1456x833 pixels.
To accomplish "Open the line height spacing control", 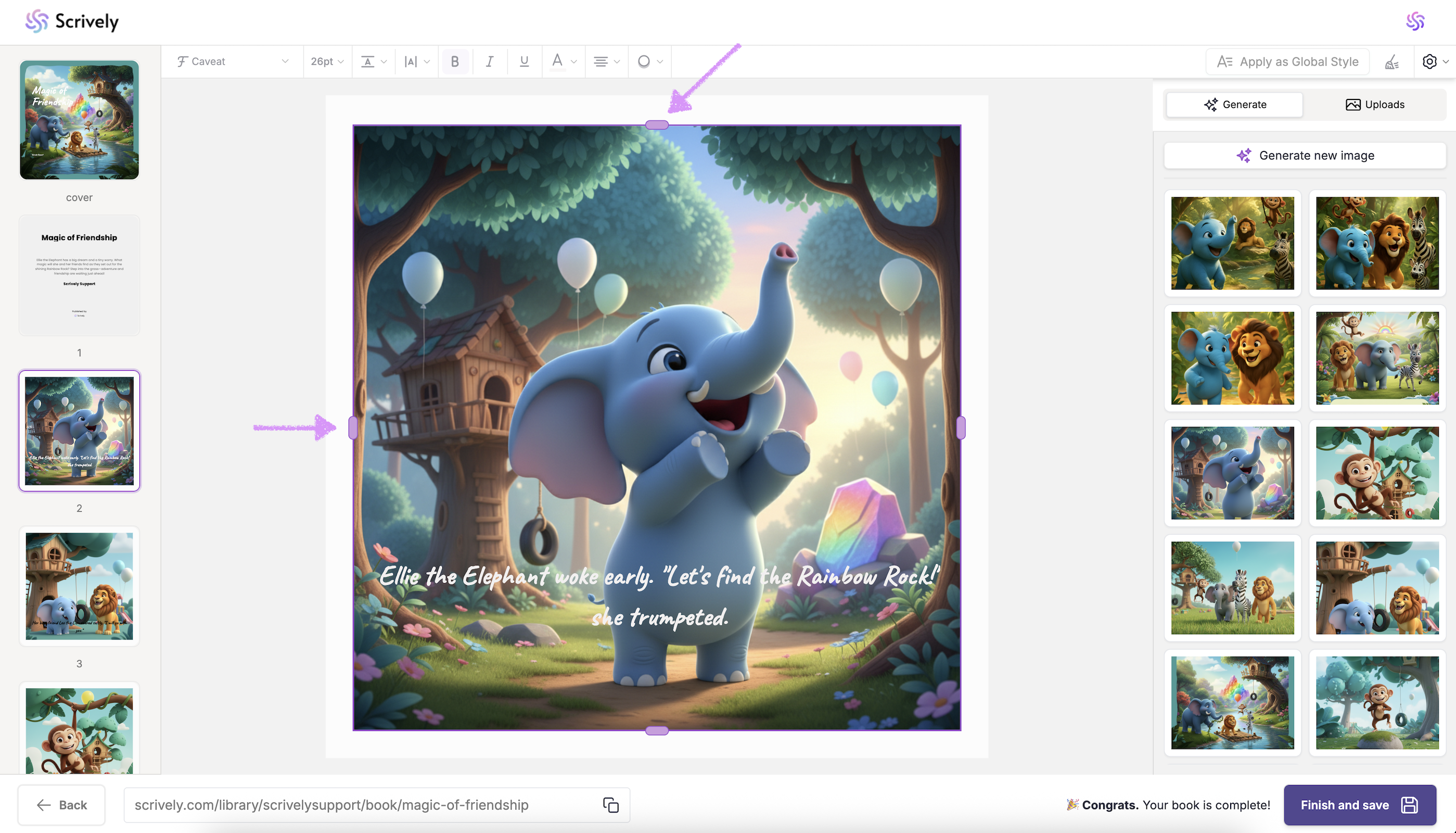I will (x=374, y=61).
